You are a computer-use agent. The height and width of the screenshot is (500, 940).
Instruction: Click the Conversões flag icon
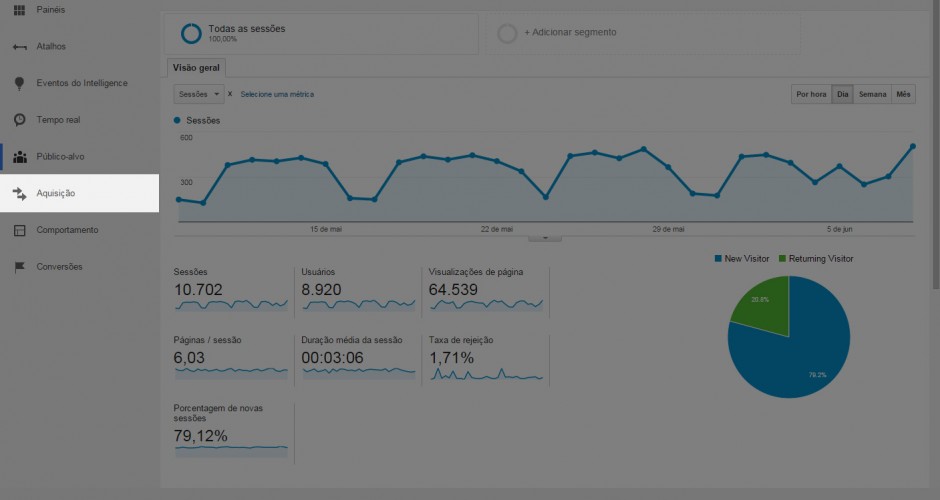pos(19,267)
